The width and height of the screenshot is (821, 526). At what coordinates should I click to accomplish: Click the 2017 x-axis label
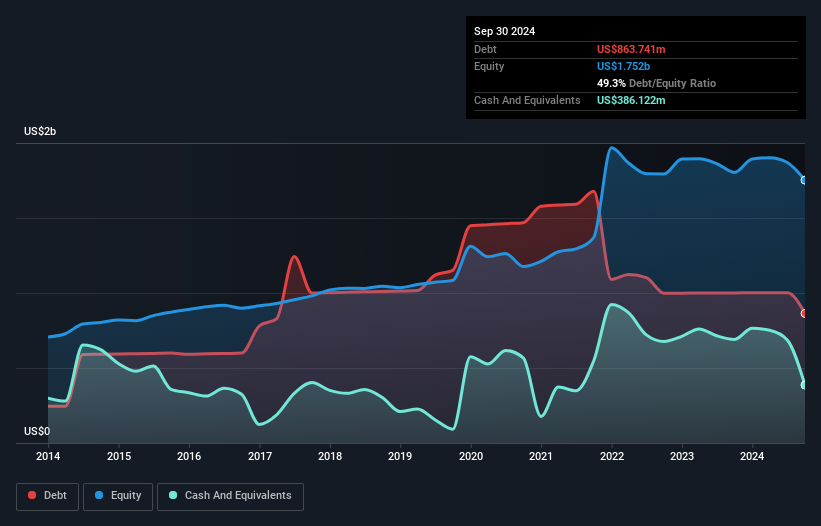point(260,456)
